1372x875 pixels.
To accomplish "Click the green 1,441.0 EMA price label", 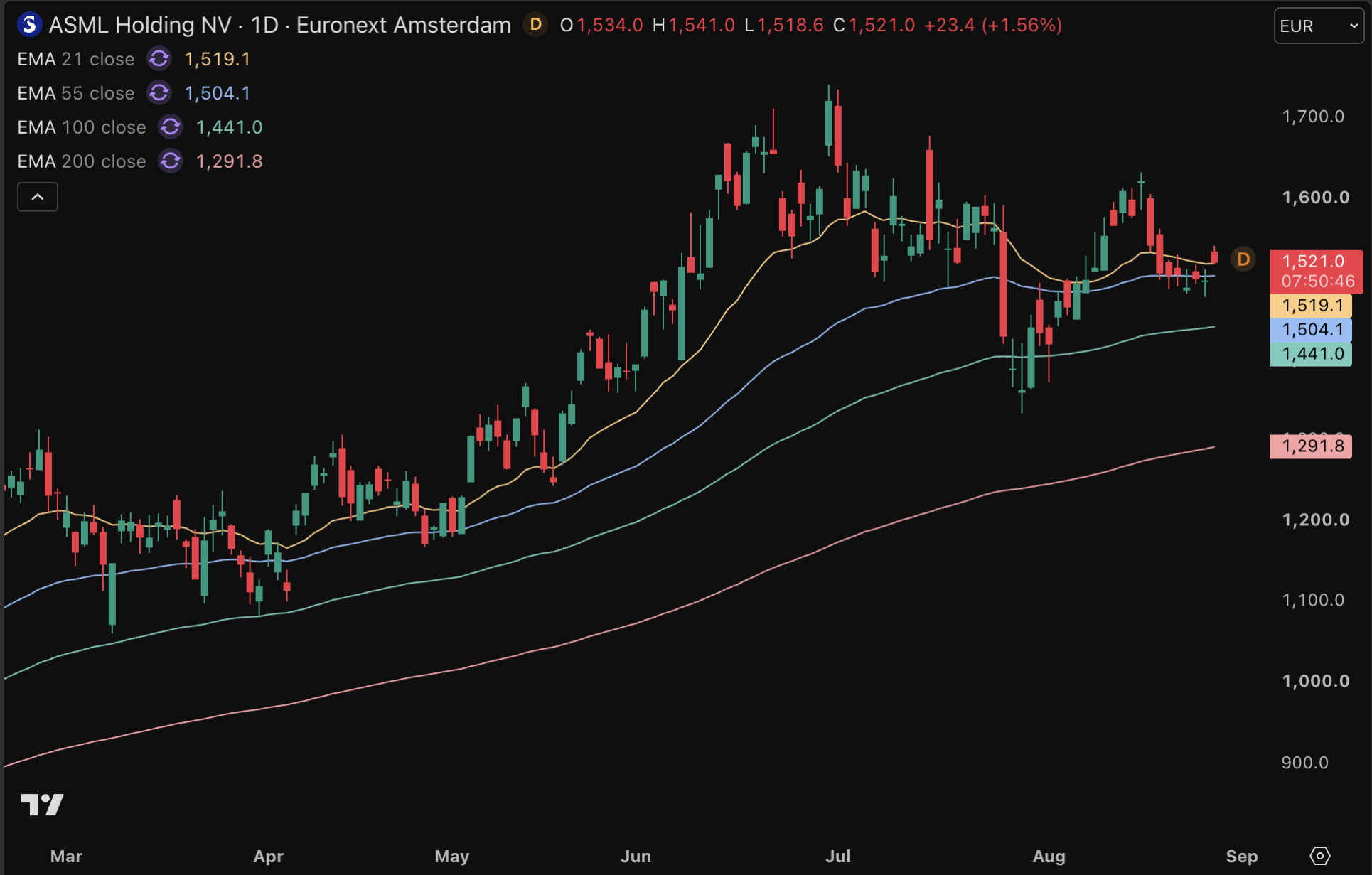I will 1312,354.
